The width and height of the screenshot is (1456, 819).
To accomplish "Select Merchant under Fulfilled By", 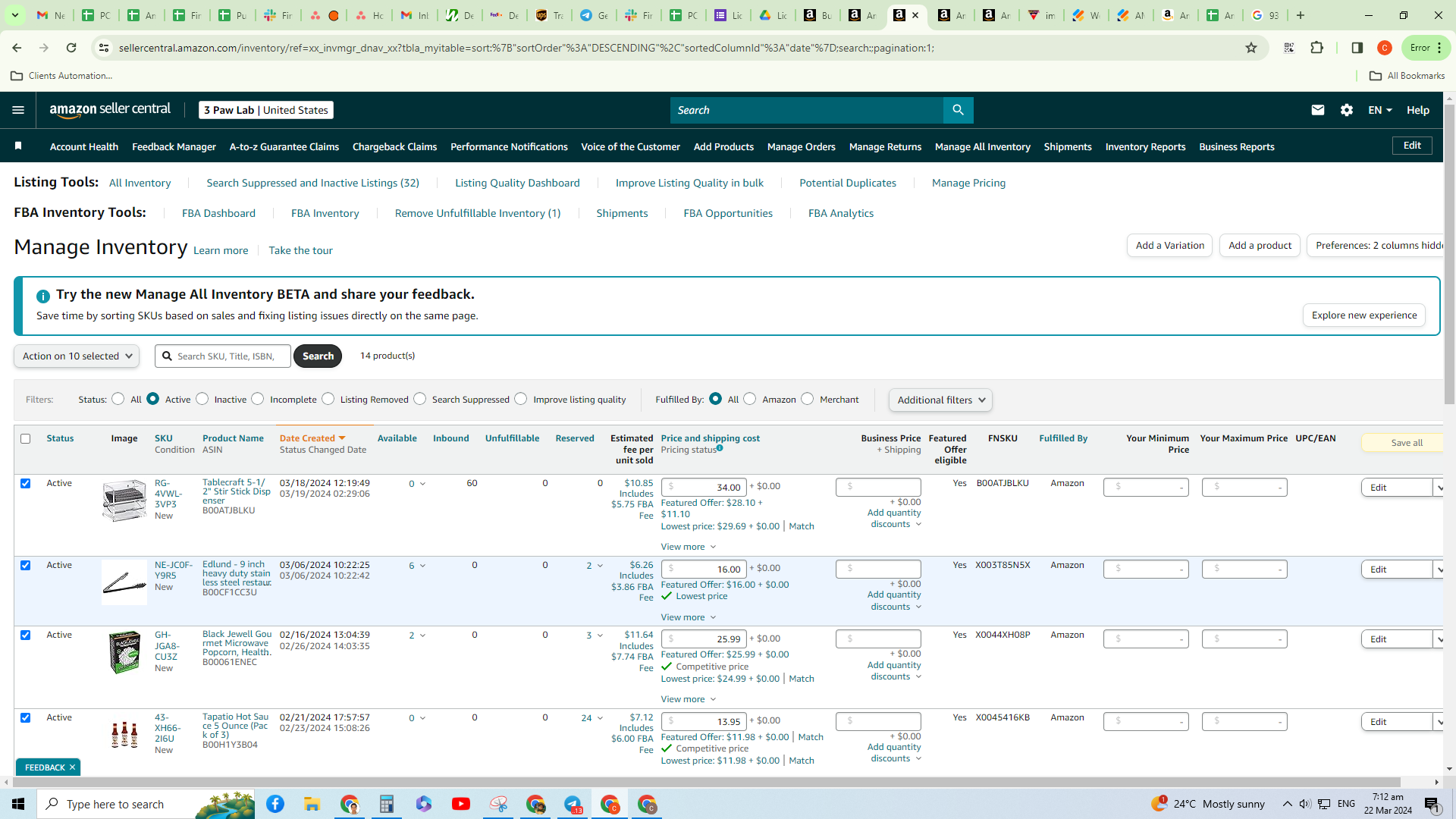I will point(808,399).
